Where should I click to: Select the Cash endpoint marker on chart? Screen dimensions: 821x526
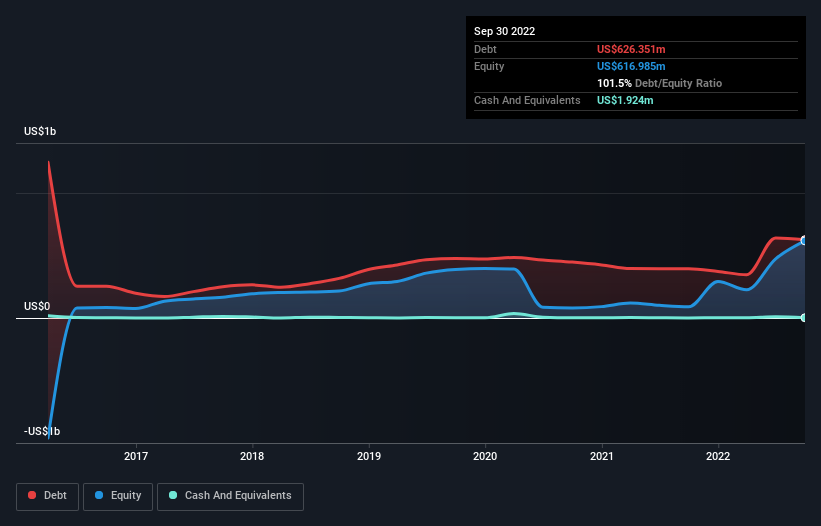tap(804, 318)
